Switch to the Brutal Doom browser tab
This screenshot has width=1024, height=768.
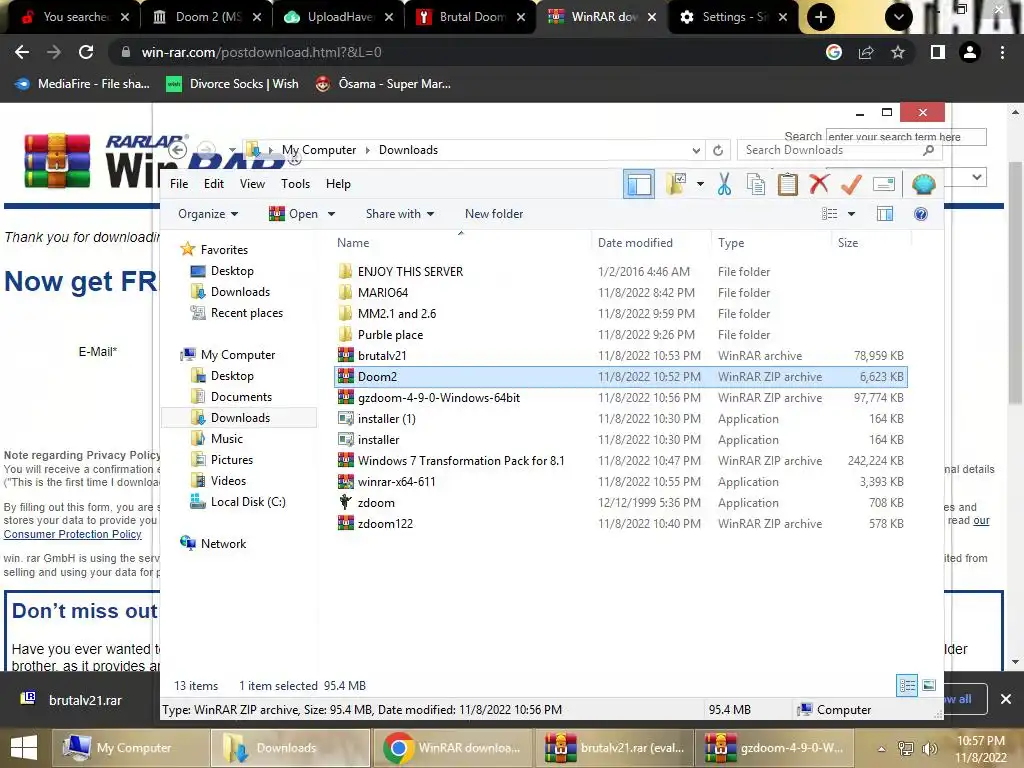coord(472,17)
